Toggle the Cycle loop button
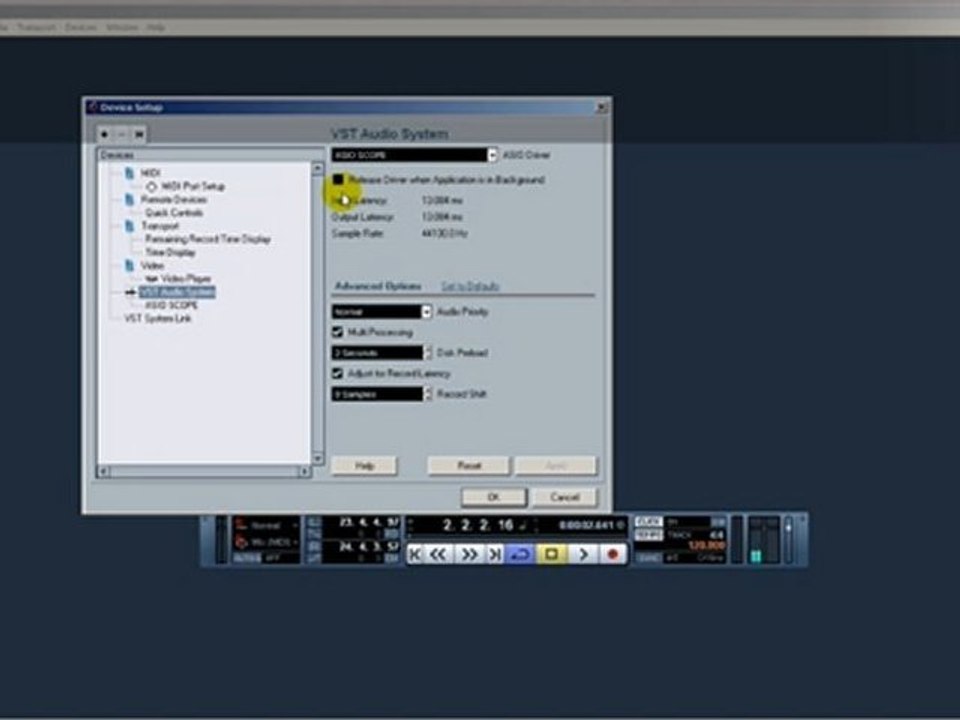The width and height of the screenshot is (960, 720). (x=520, y=554)
